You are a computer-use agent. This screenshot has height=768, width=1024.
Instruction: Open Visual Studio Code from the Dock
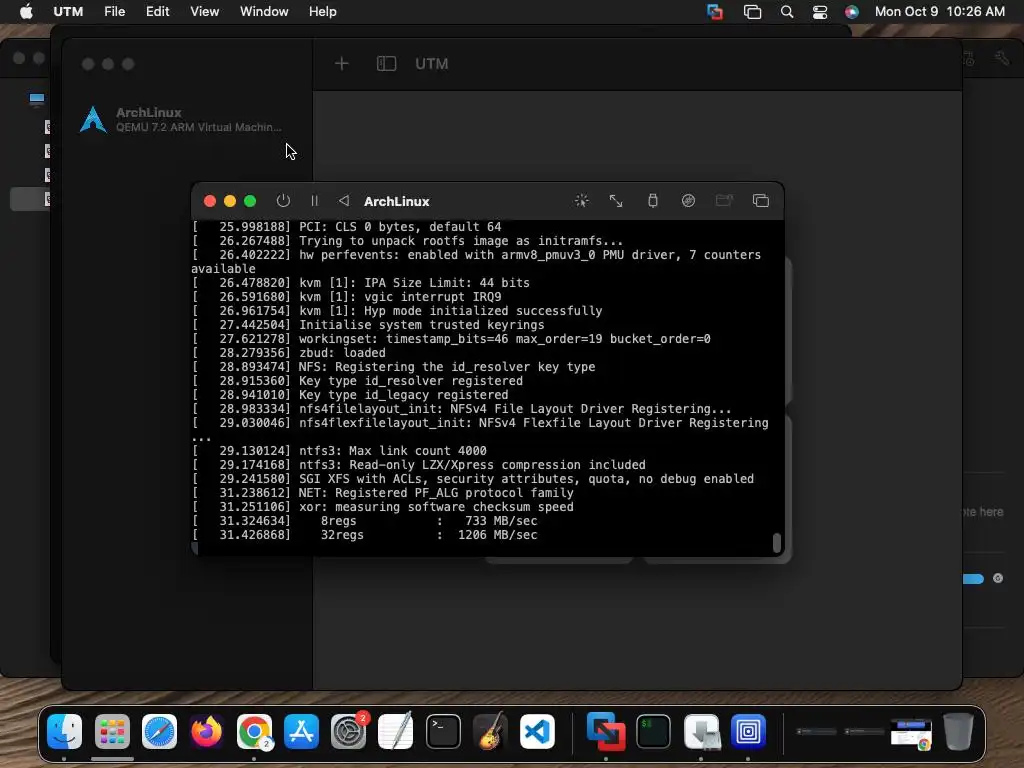(537, 731)
